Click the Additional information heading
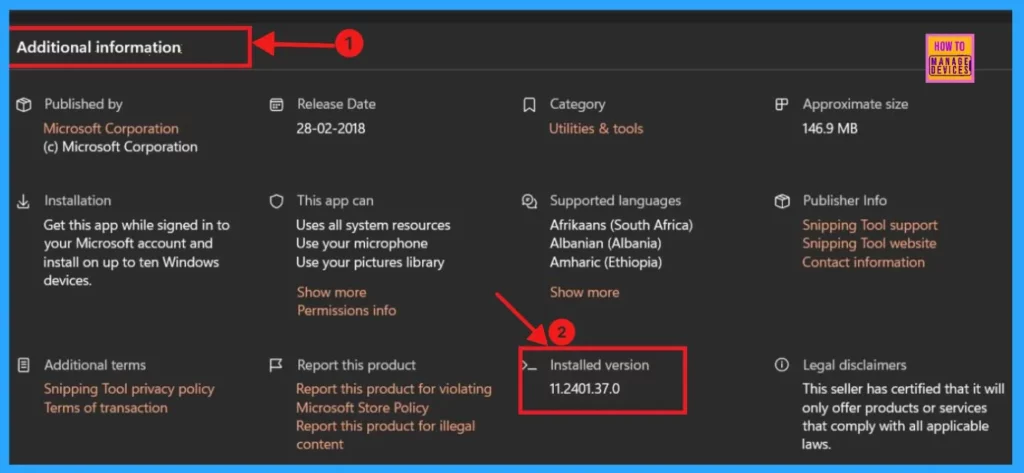1024x473 pixels. click(x=99, y=48)
